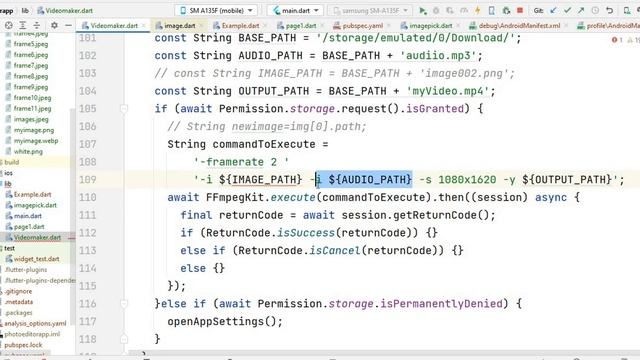The image size is (640, 360).
Task: Run main.dart with coverage icon
Action: pyautogui.click(x=450, y=11)
